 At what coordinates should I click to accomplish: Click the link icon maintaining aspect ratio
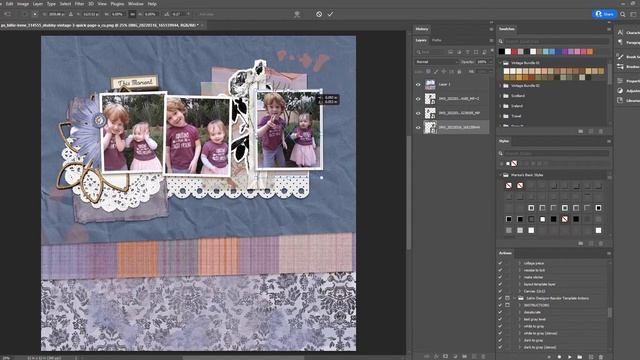pos(132,14)
